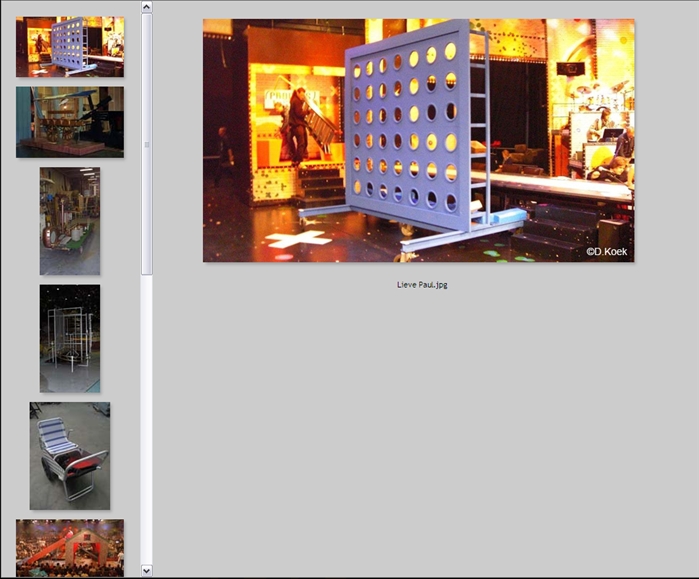The image size is (699, 579).
Task: Click the scroll up arrow of thumbnail list
Action: coord(147,7)
